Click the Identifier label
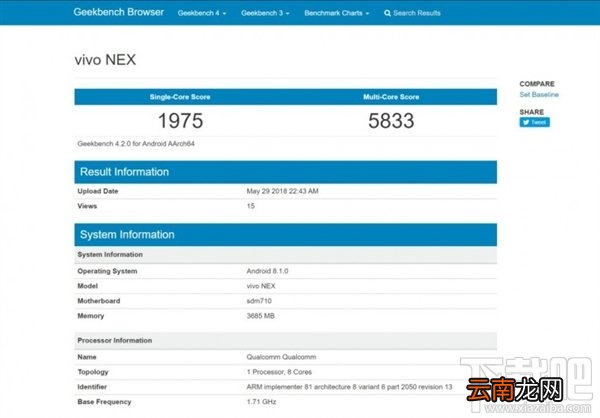 [92, 387]
